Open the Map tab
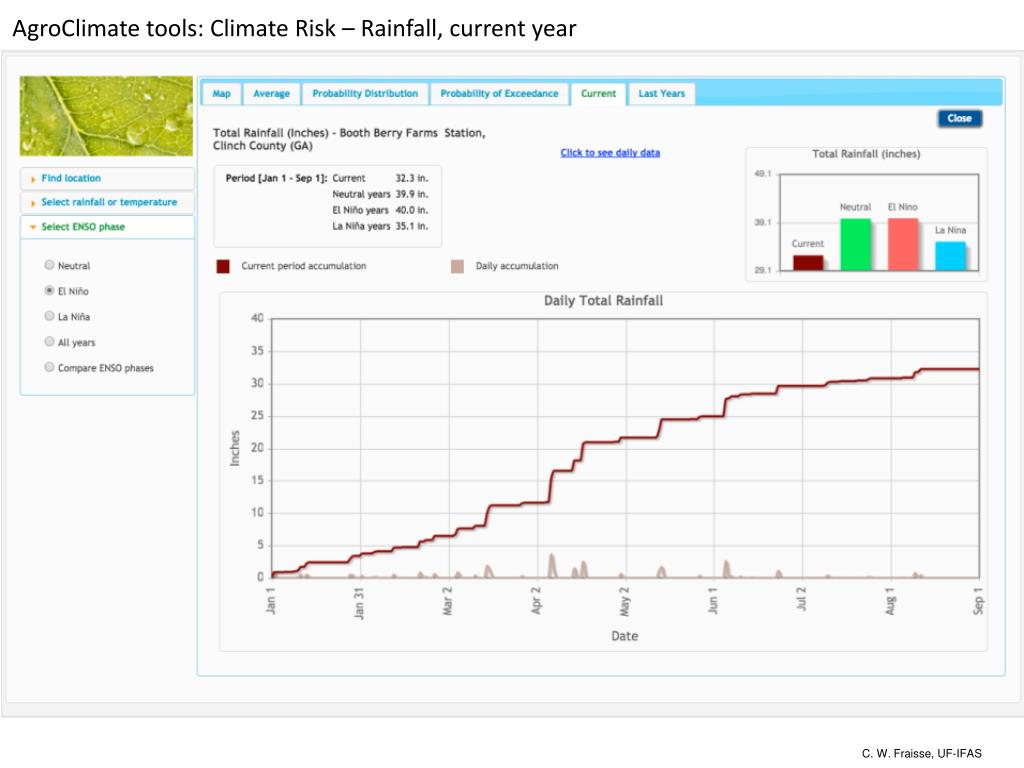1024x768 pixels. (x=221, y=93)
